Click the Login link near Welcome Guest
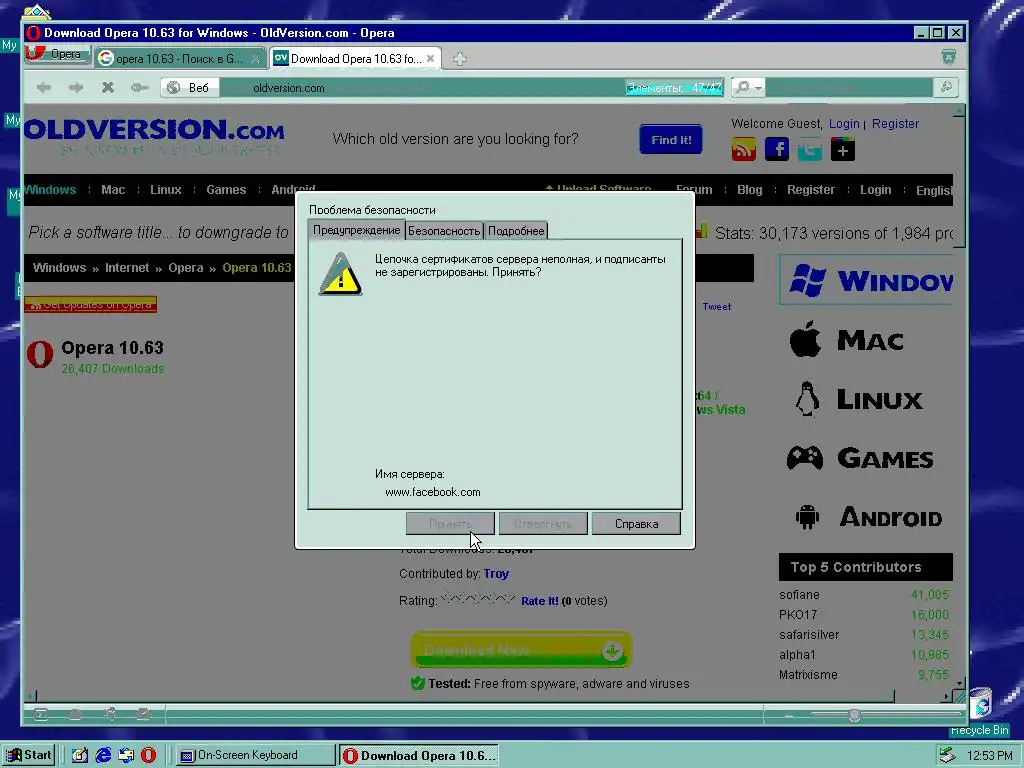 click(844, 123)
